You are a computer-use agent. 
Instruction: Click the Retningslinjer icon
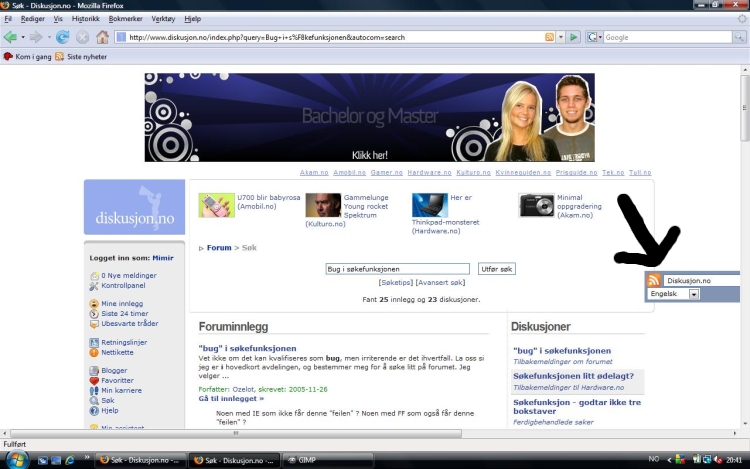(94, 342)
